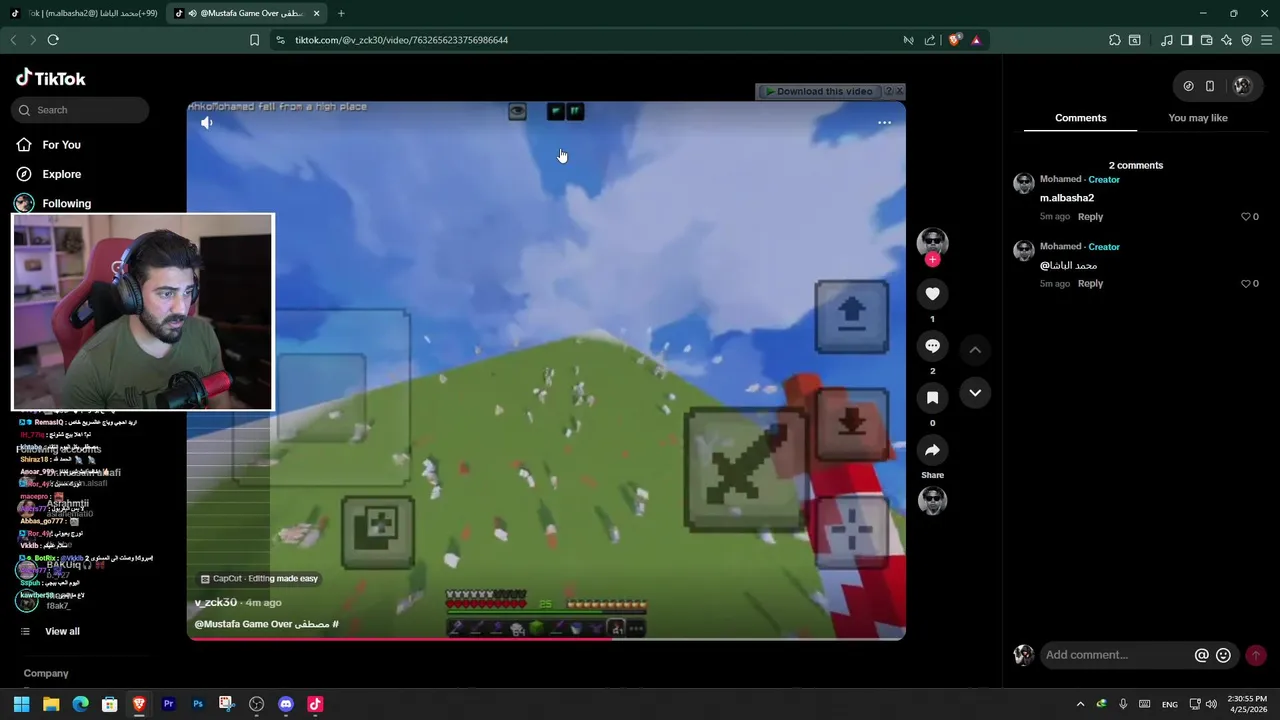1280x720 pixels.
Task: Open the creator avatar above the like button
Action: 932,242
